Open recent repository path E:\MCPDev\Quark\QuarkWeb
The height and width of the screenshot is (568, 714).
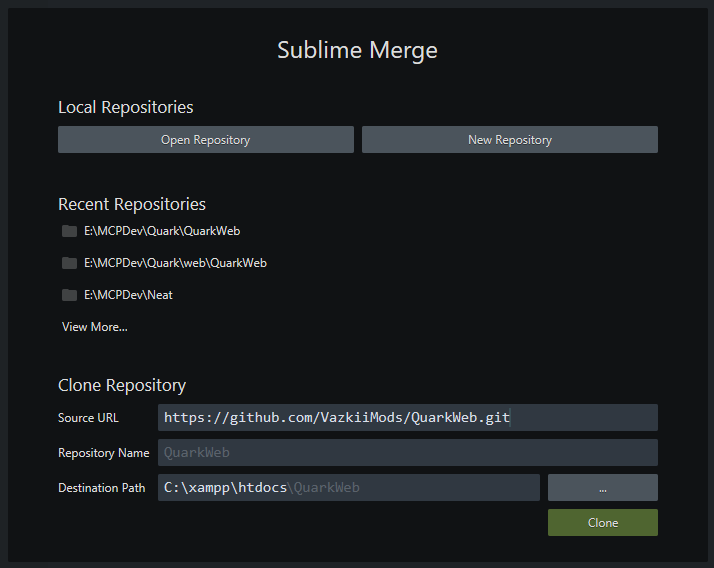(162, 231)
